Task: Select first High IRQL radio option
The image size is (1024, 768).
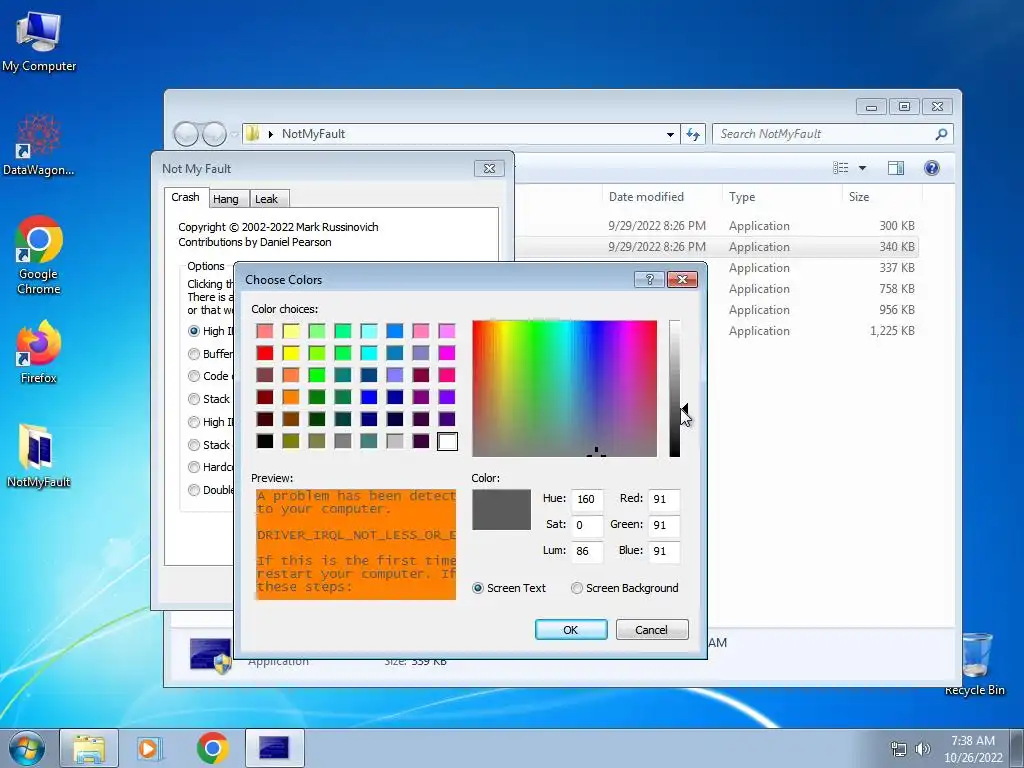Action: (194, 331)
